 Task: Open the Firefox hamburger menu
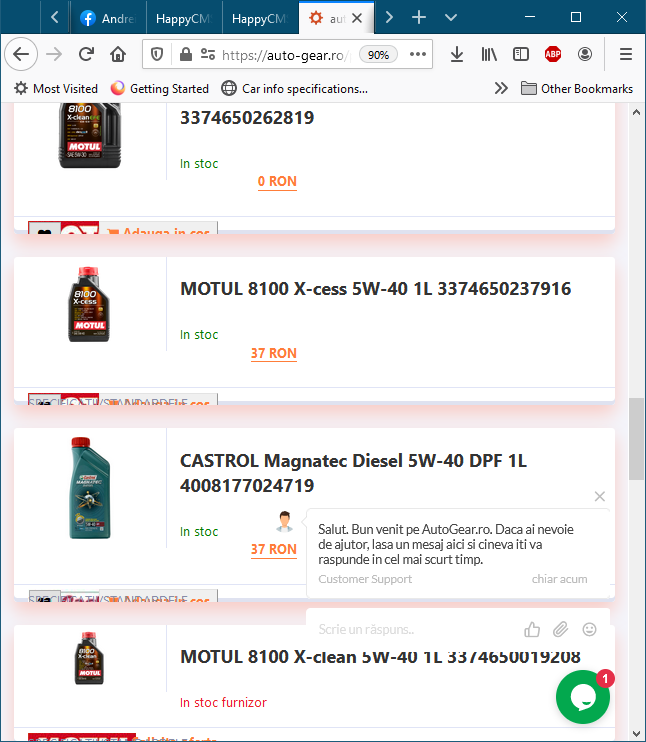click(626, 54)
